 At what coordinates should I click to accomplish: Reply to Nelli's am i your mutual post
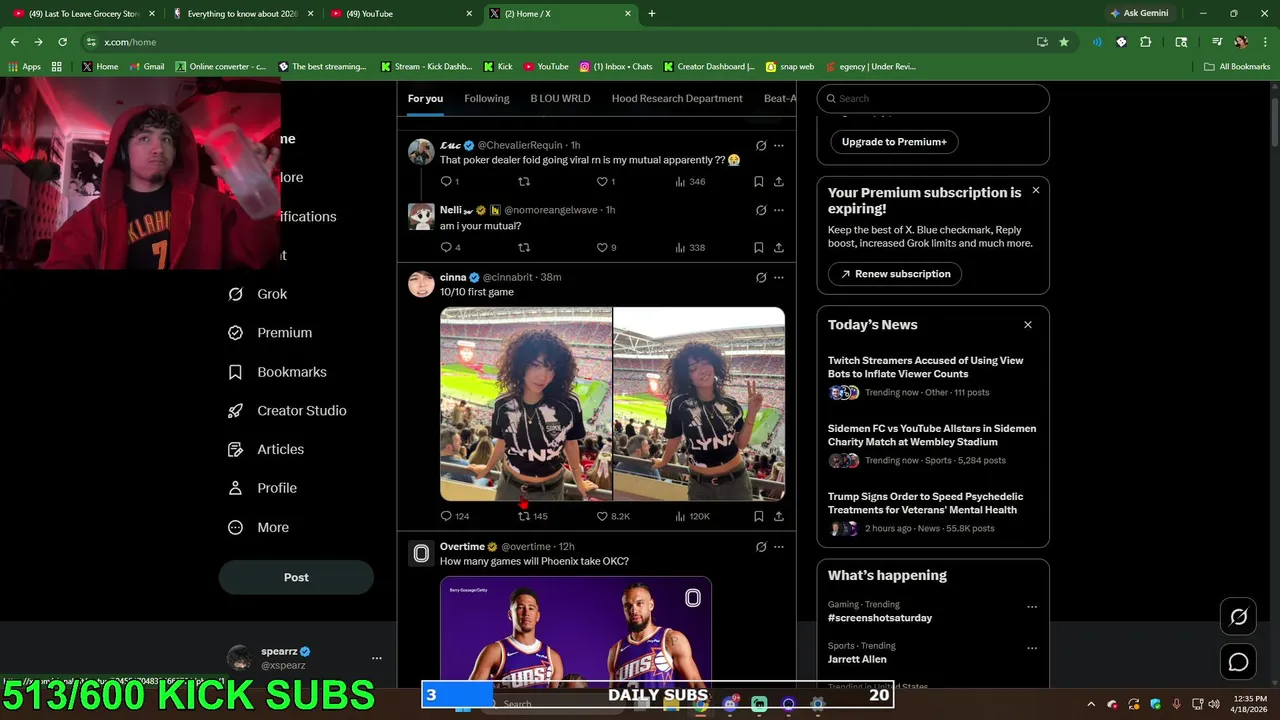click(447, 247)
